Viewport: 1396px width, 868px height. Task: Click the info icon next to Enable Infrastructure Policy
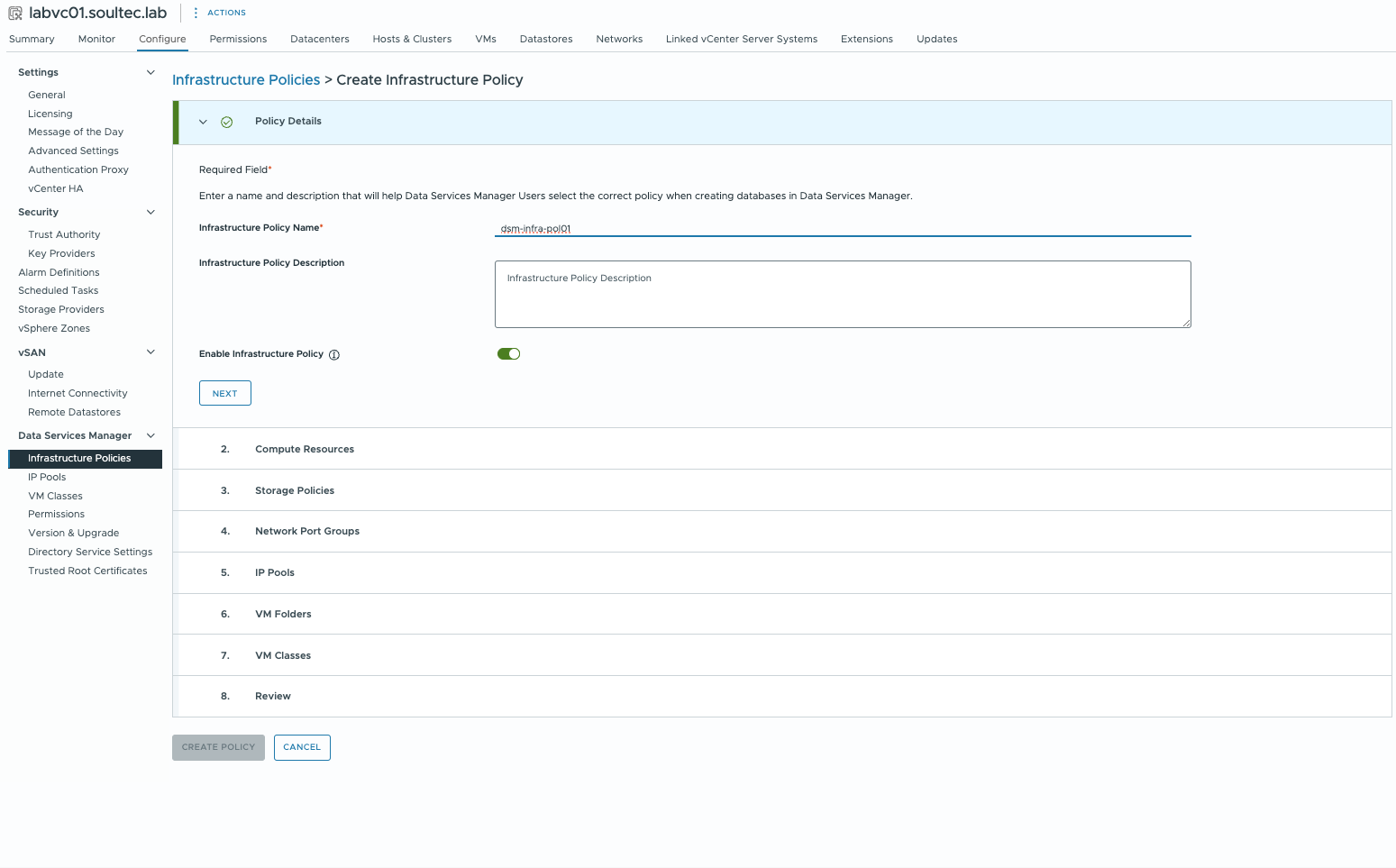[x=334, y=355]
